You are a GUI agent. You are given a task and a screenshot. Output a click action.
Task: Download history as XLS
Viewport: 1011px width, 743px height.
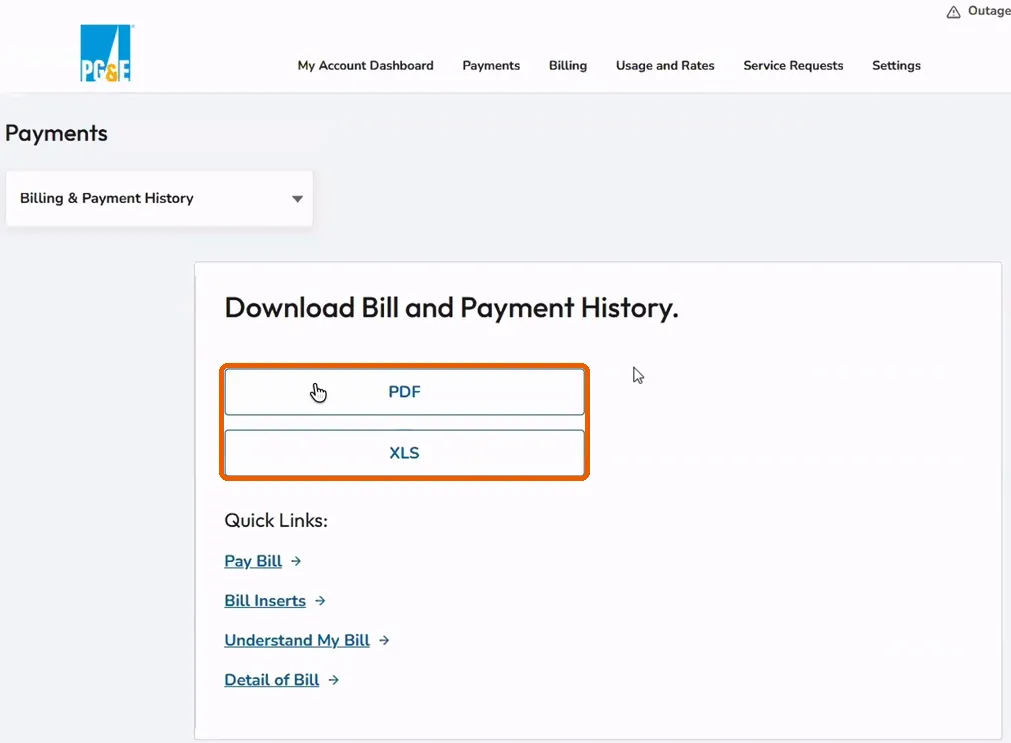point(404,453)
